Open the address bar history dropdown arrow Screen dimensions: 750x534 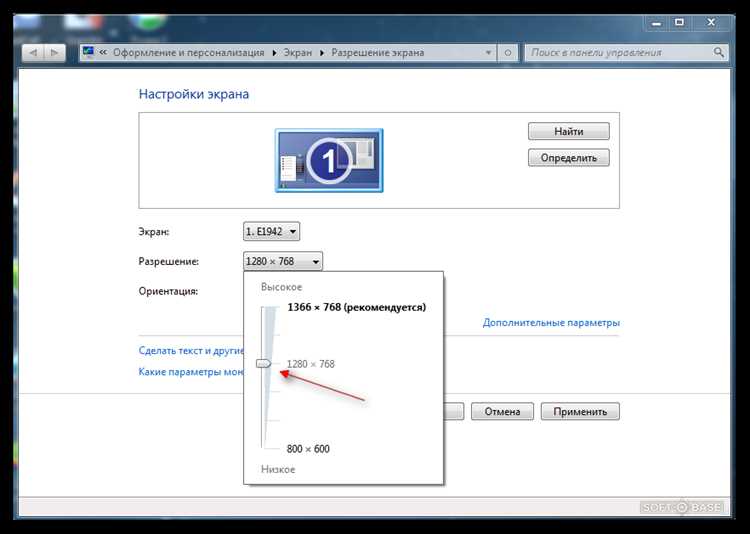coord(488,53)
